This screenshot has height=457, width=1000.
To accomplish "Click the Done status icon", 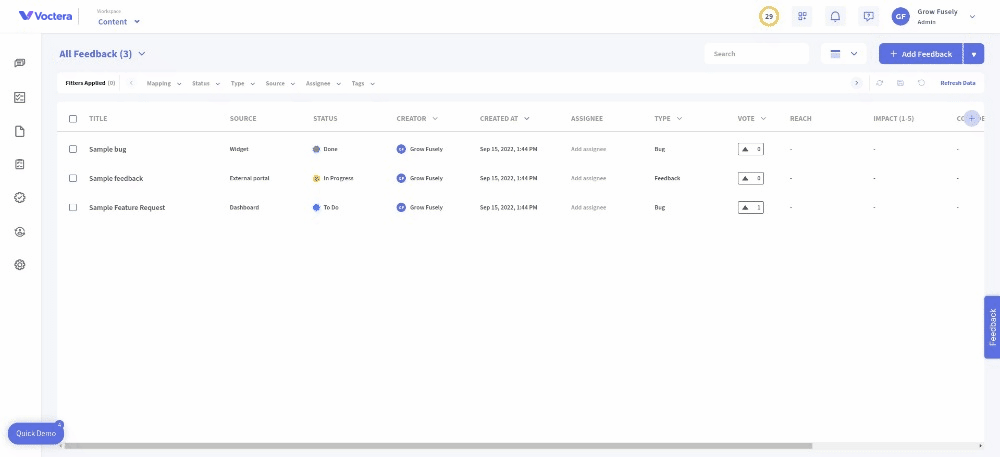I will (x=316, y=149).
